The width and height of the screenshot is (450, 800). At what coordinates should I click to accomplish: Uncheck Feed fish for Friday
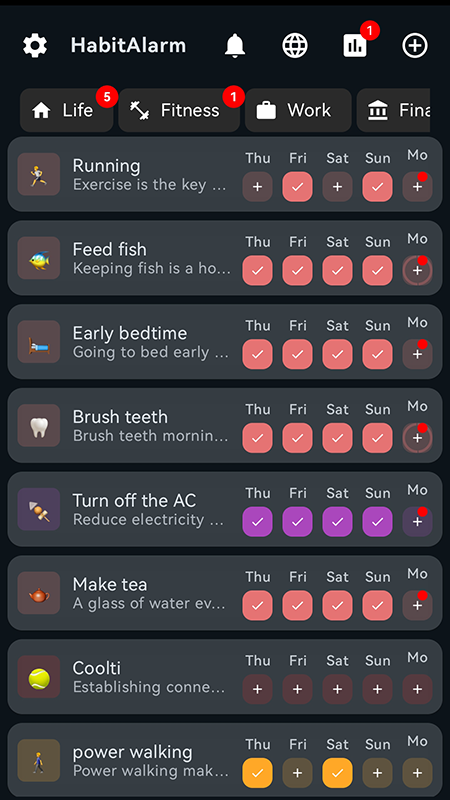click(x=297, y=270)
